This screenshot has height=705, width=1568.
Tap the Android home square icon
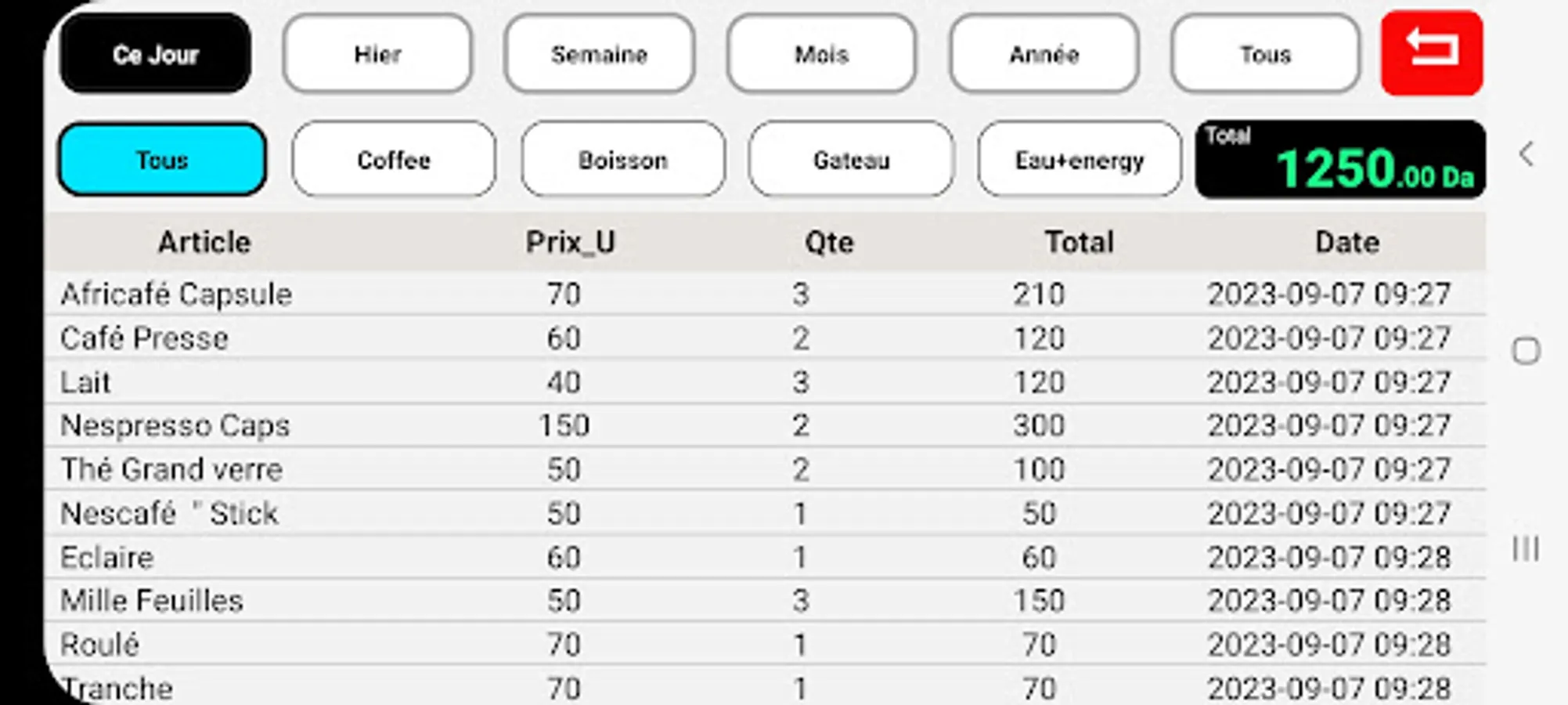[1526, 351]
